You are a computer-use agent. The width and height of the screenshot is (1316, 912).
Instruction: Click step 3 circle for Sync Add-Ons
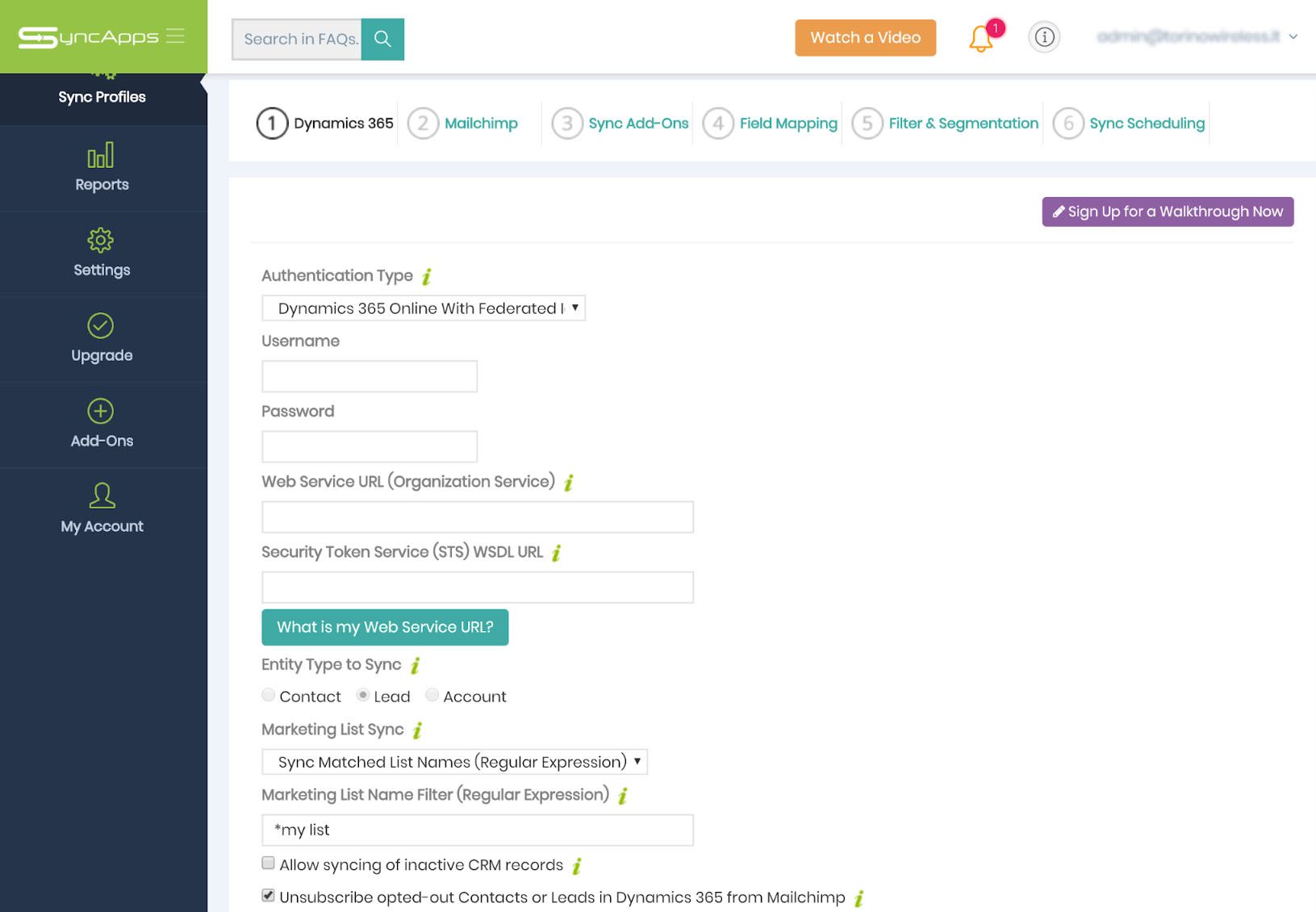(567, 123)
